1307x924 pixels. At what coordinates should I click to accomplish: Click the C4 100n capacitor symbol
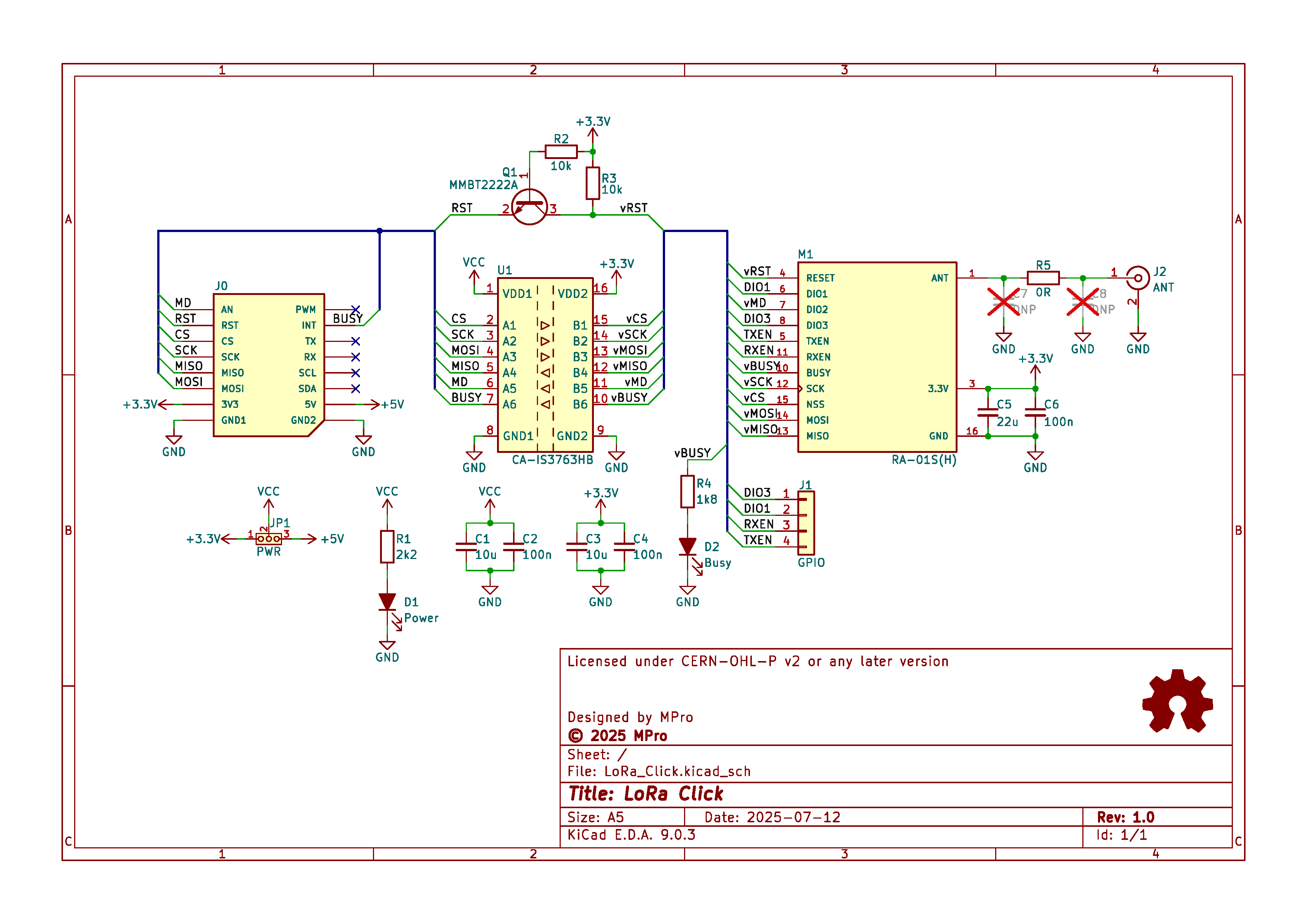pyautogui.click(x=624, y=547)
